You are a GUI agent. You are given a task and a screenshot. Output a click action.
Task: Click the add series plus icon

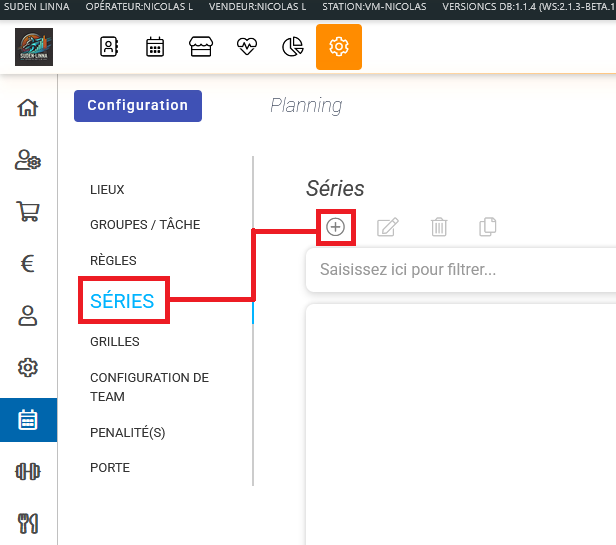(x=335, y=227)
